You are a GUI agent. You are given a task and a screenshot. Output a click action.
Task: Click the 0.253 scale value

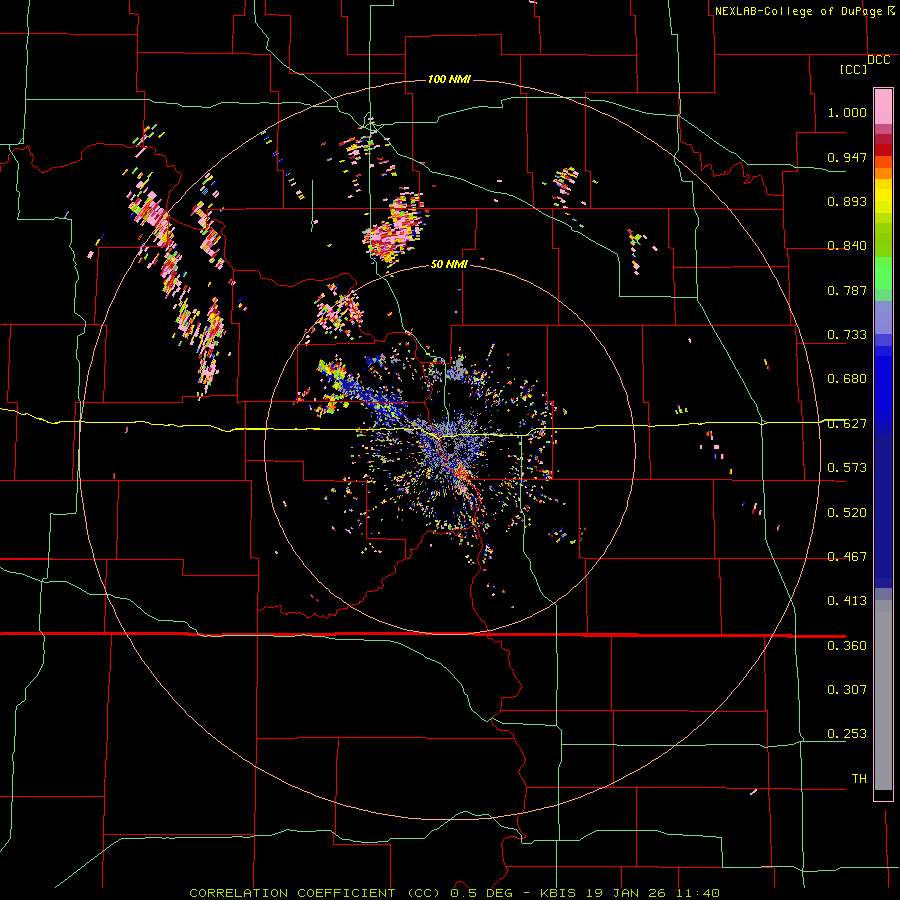click(847, 734)
